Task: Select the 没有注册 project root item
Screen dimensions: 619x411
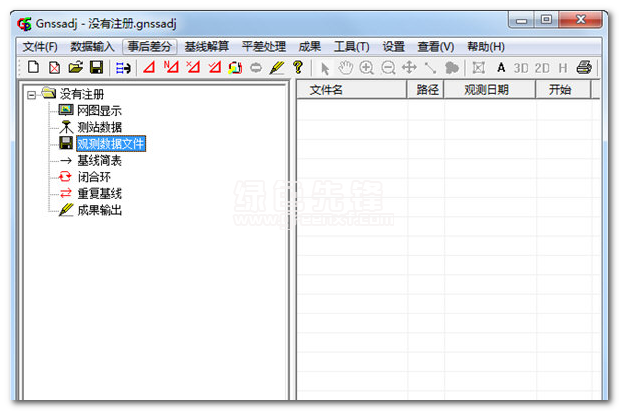Action: (82, 94)
